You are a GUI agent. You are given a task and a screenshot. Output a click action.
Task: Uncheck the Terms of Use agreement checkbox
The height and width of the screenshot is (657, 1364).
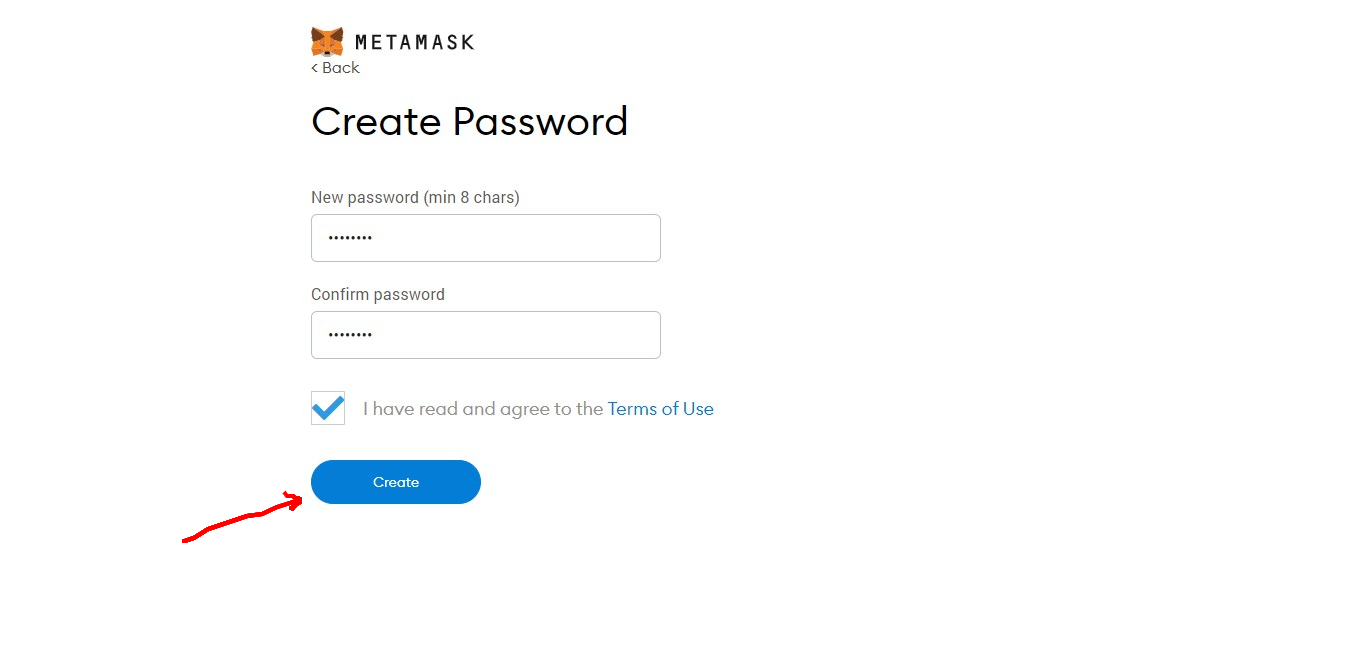click(x=328, y=408)
